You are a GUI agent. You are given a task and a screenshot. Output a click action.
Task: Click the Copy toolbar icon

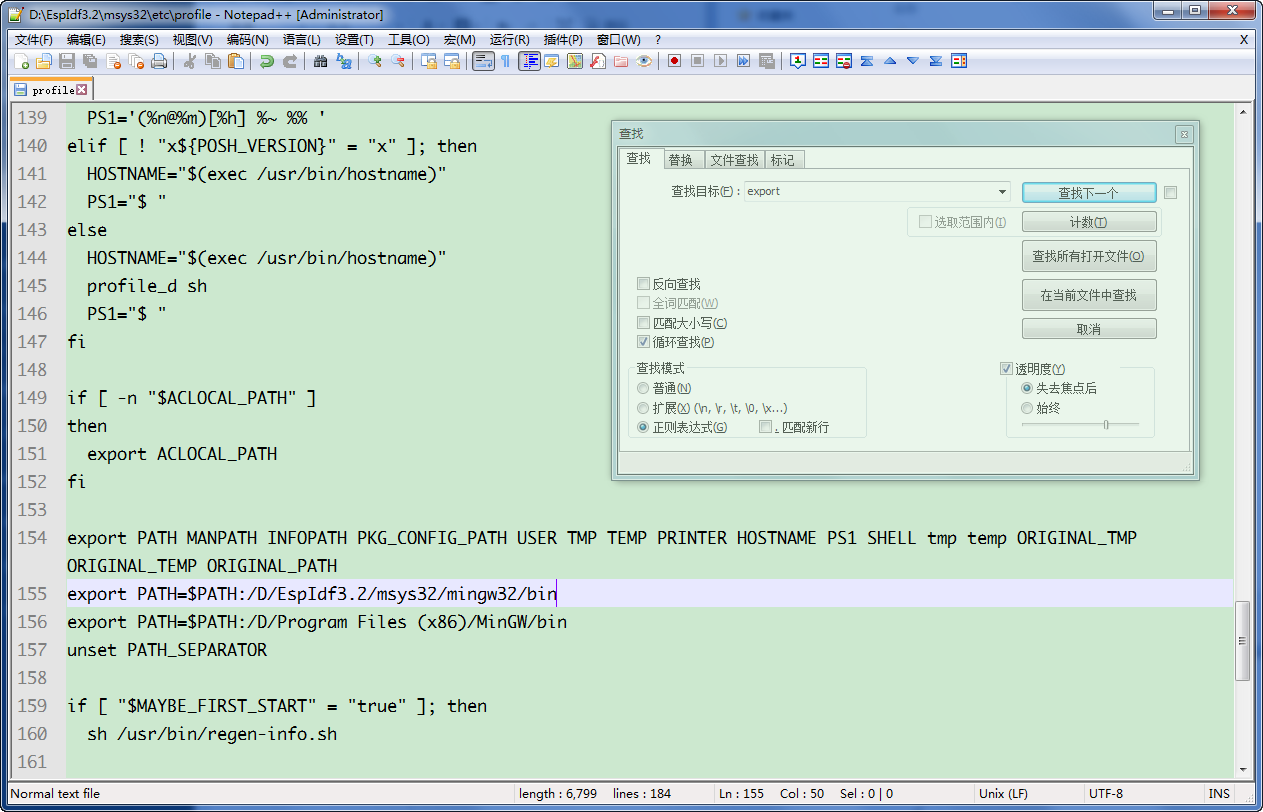pos(213,61)
